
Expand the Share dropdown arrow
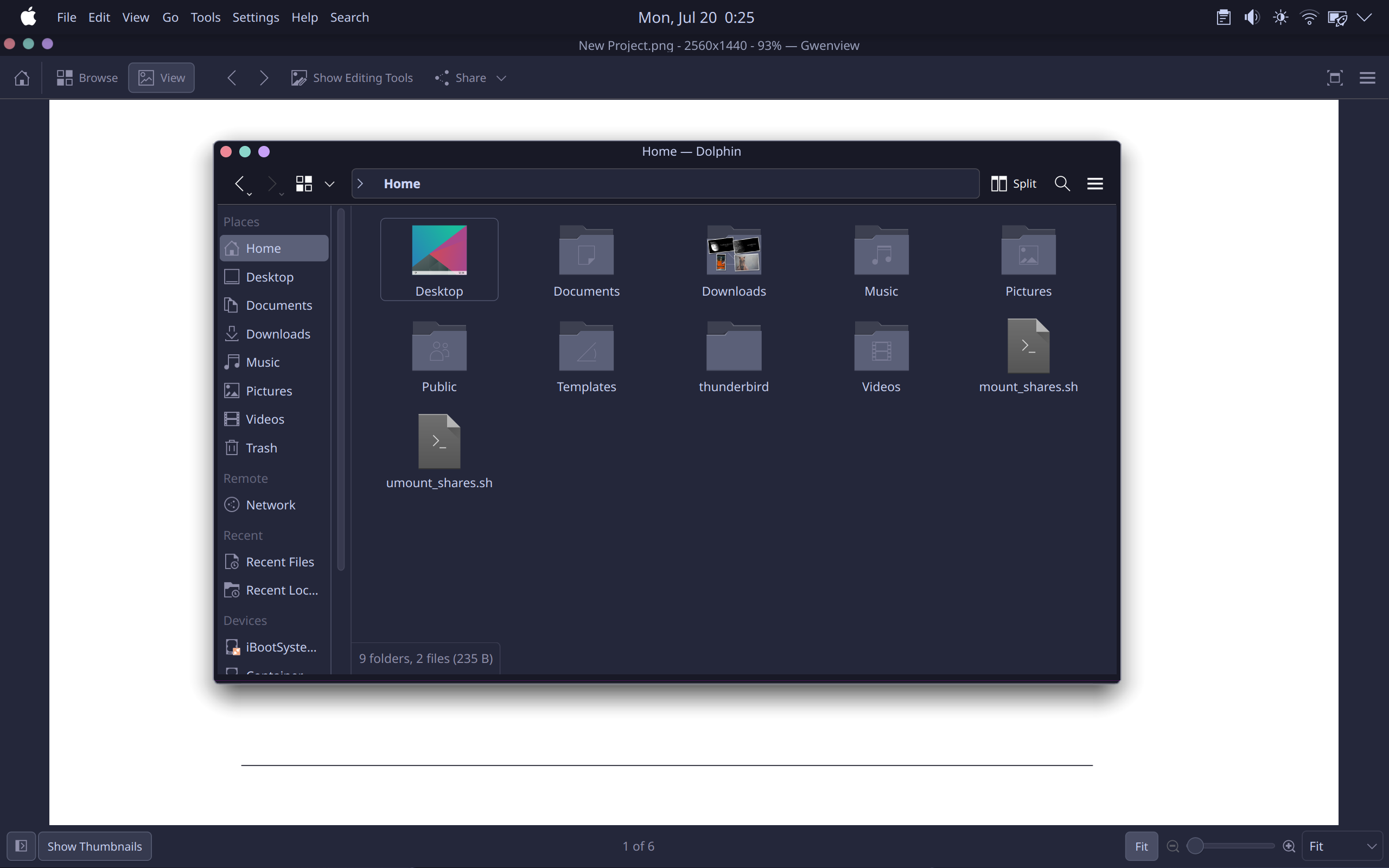[501, 78]
